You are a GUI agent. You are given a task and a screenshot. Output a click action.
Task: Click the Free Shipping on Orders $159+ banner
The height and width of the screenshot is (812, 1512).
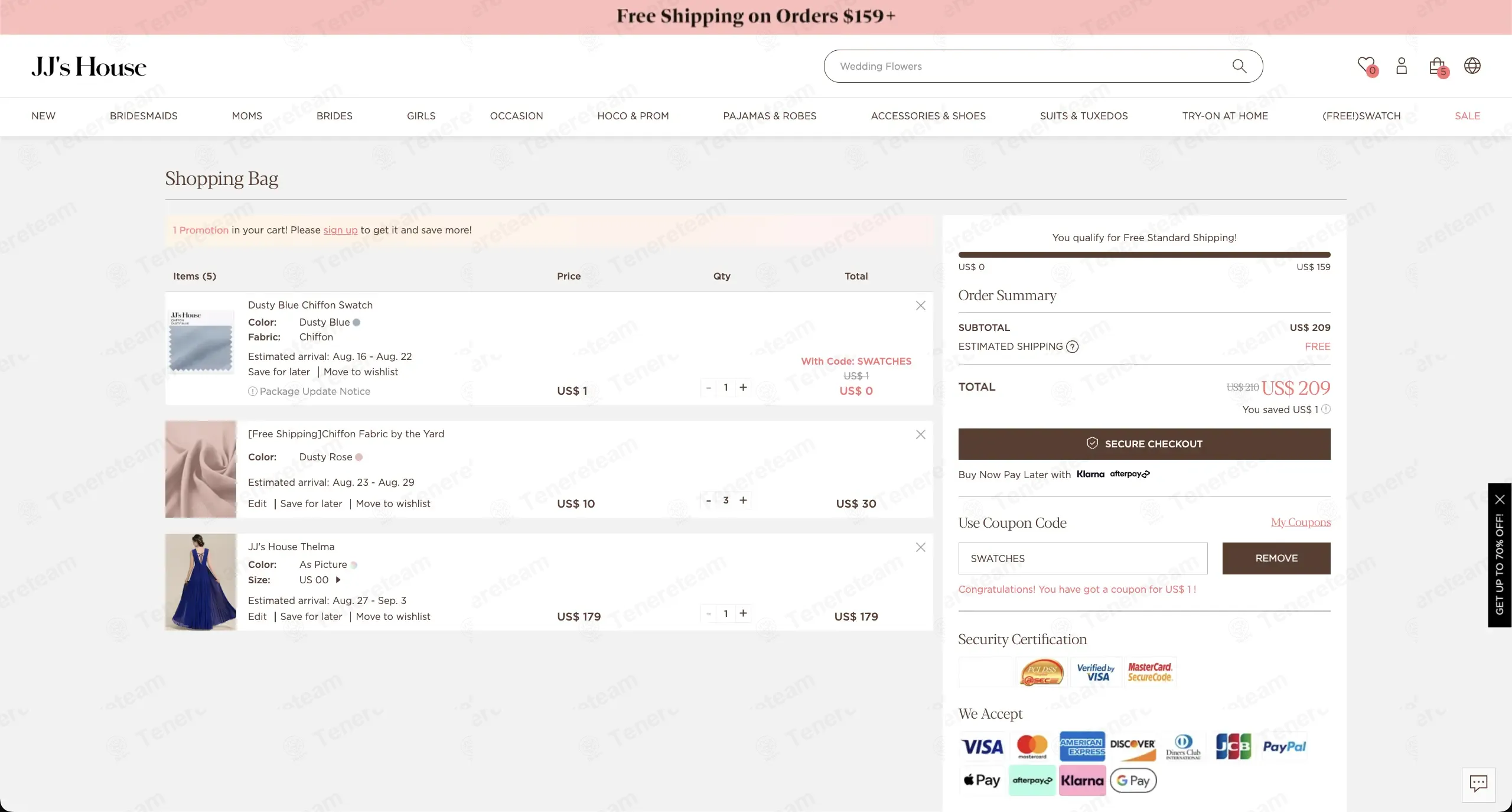coord(756,17)
